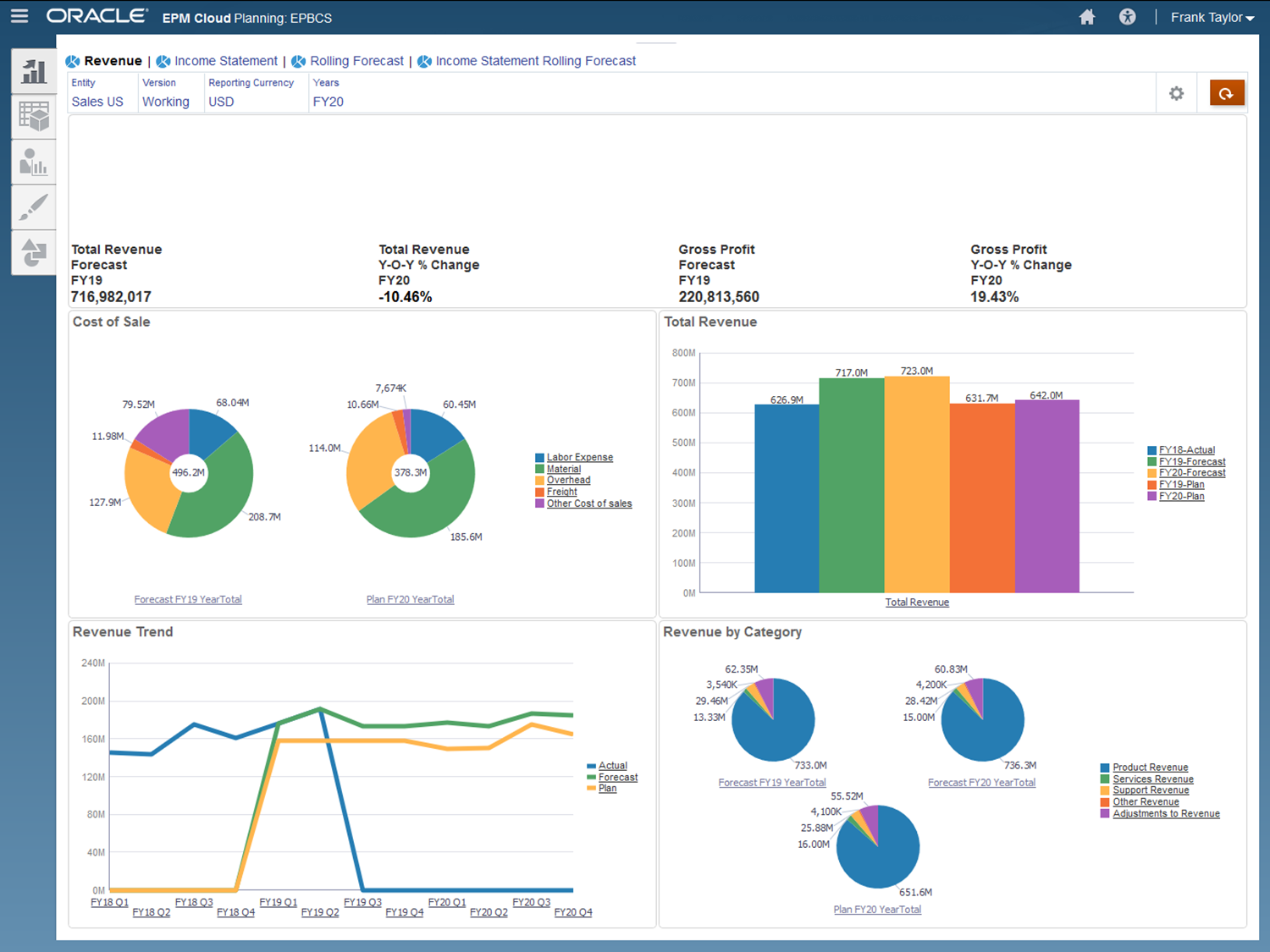
Task: Open the hamburger navigator menu
Action: pyautogui.click(x=19, y=16)
